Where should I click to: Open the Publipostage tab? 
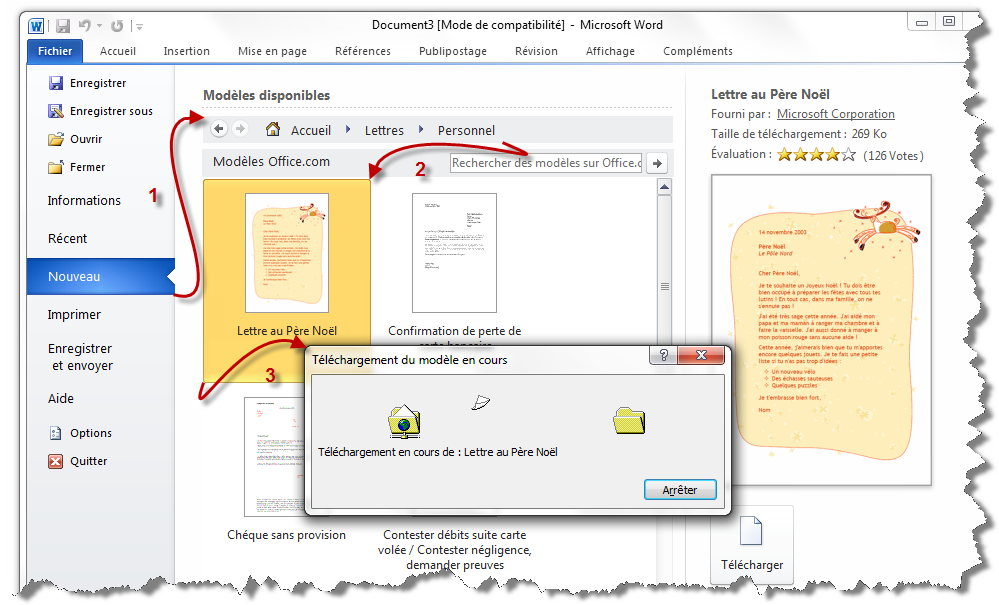pos(452,51)
